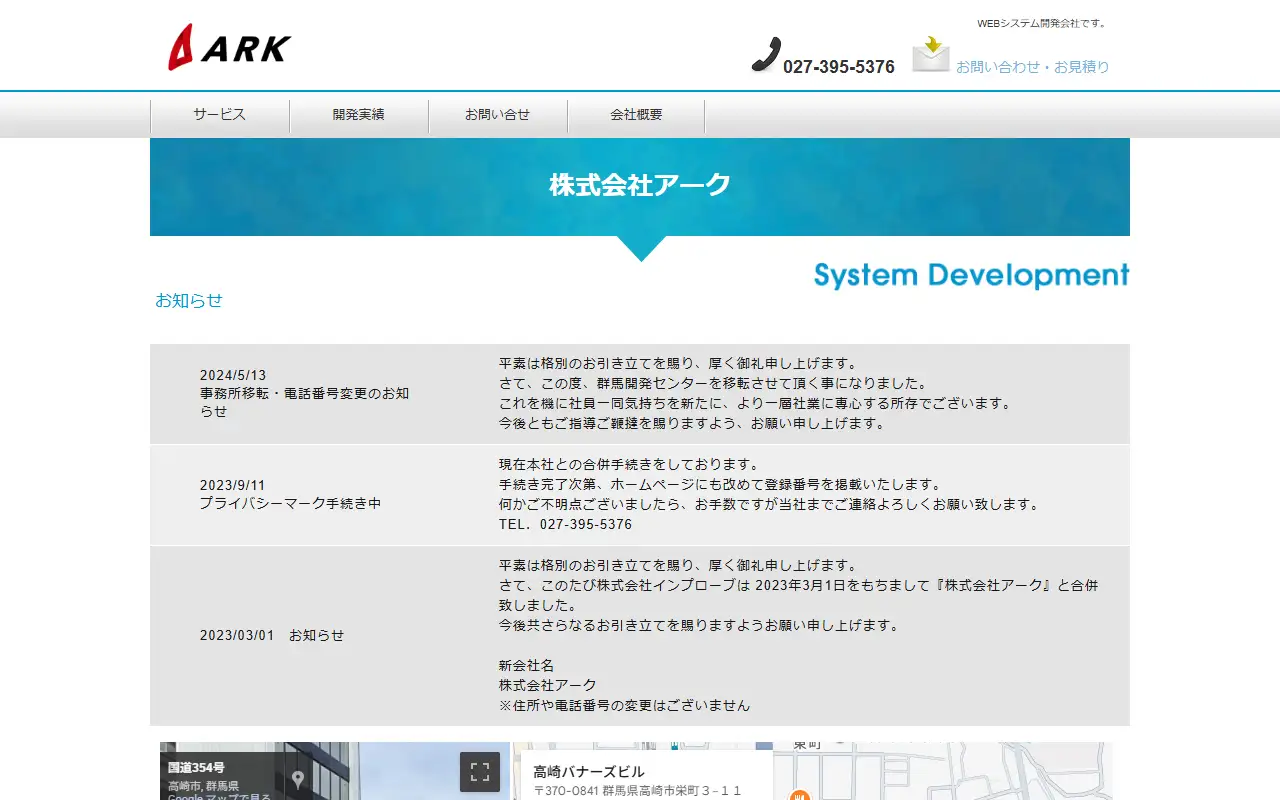Click the 株式会社アーク banner heading
Viewport: 1280px width, 800px height.
[x=640, y=185]
